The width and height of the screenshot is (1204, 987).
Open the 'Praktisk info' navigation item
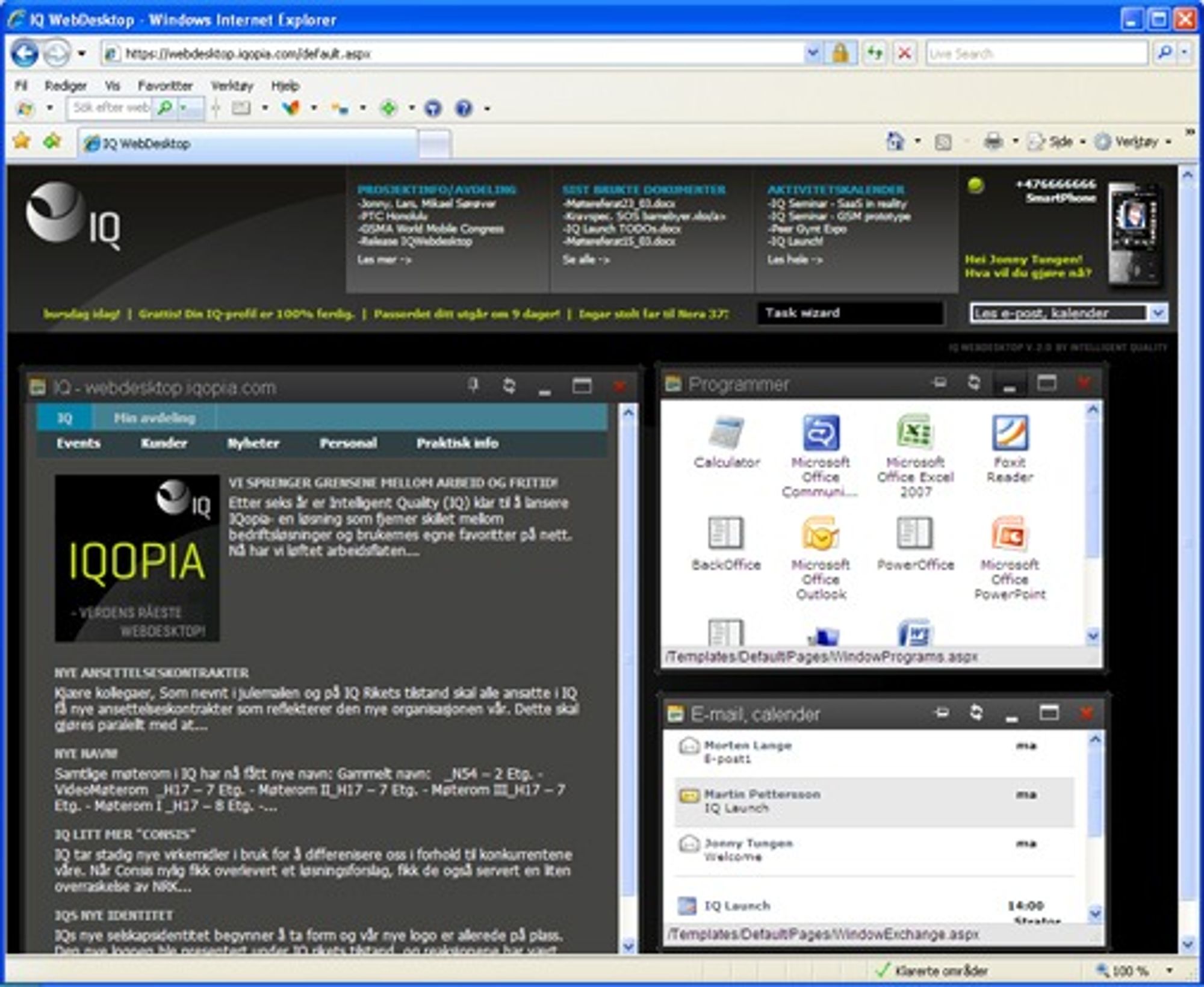pyautogui.click(x=457, y=443)
